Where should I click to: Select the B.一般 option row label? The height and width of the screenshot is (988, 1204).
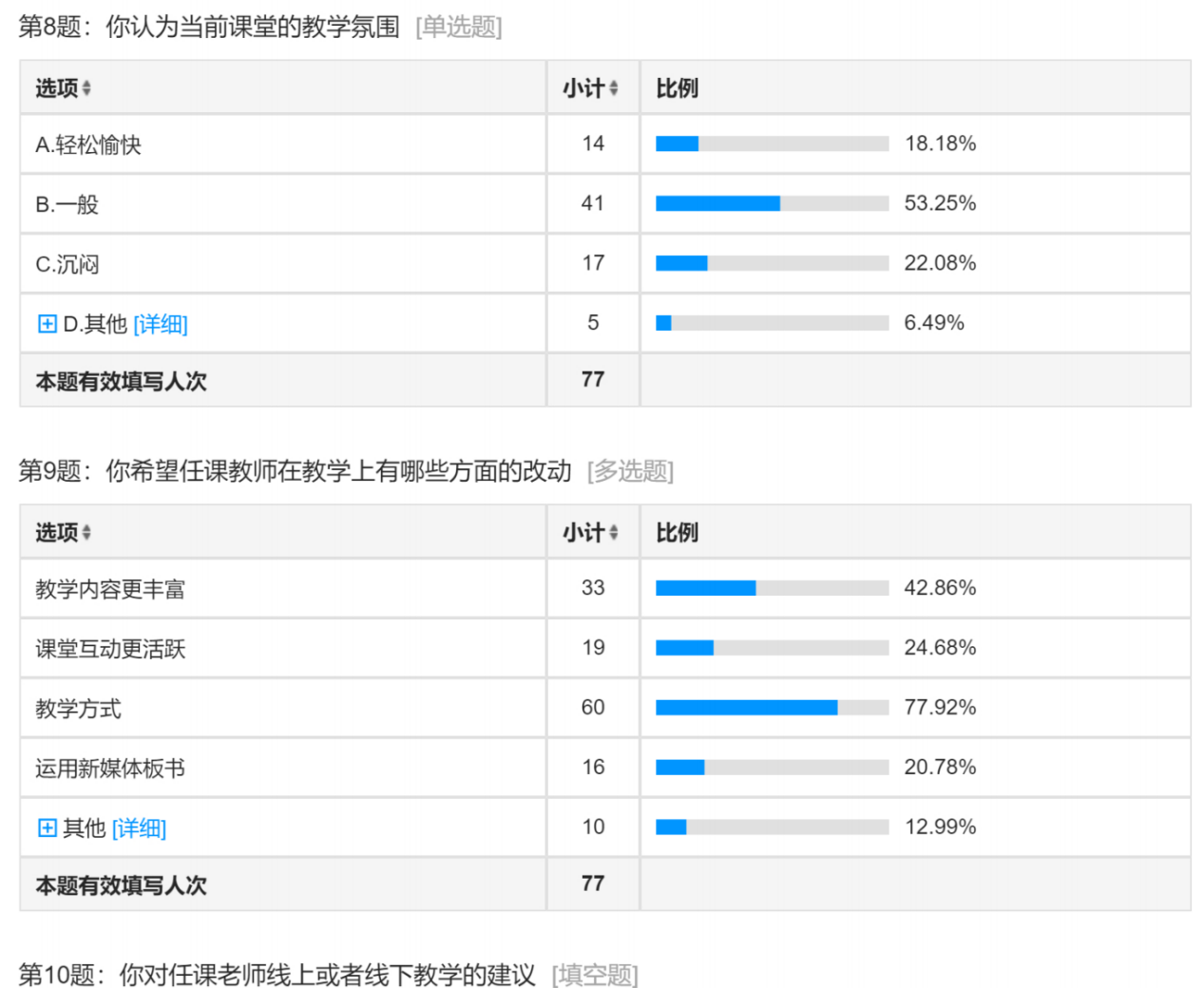[x=67, y=205]
